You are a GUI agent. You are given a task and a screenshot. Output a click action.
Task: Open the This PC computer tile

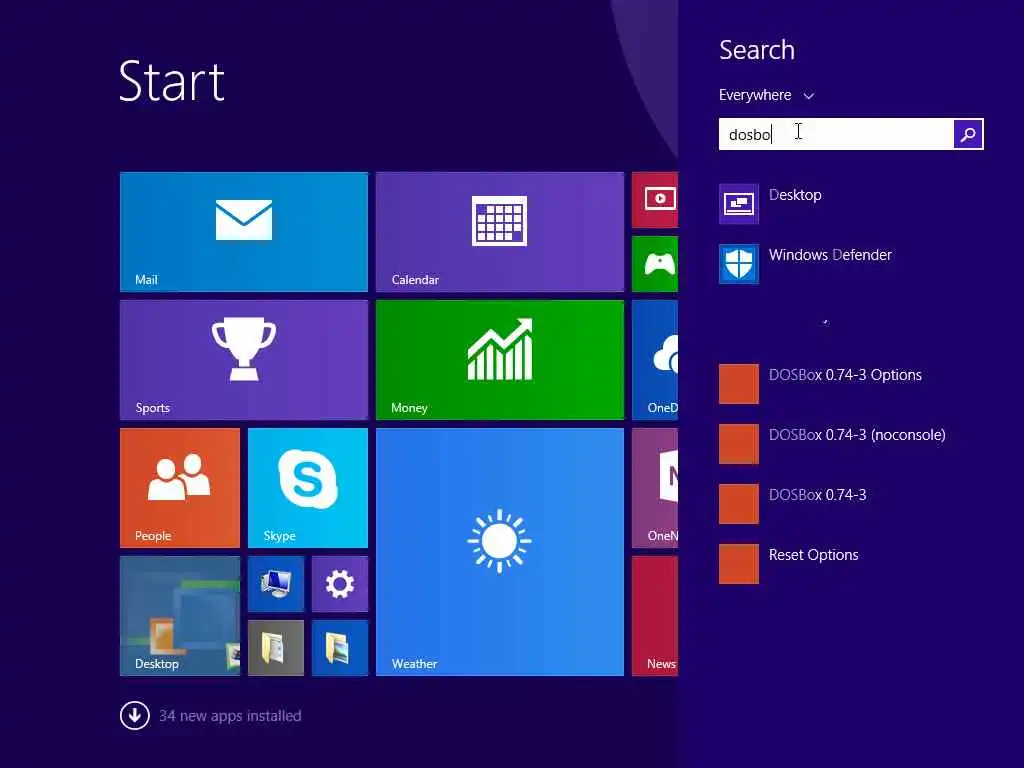pos(276,584)
